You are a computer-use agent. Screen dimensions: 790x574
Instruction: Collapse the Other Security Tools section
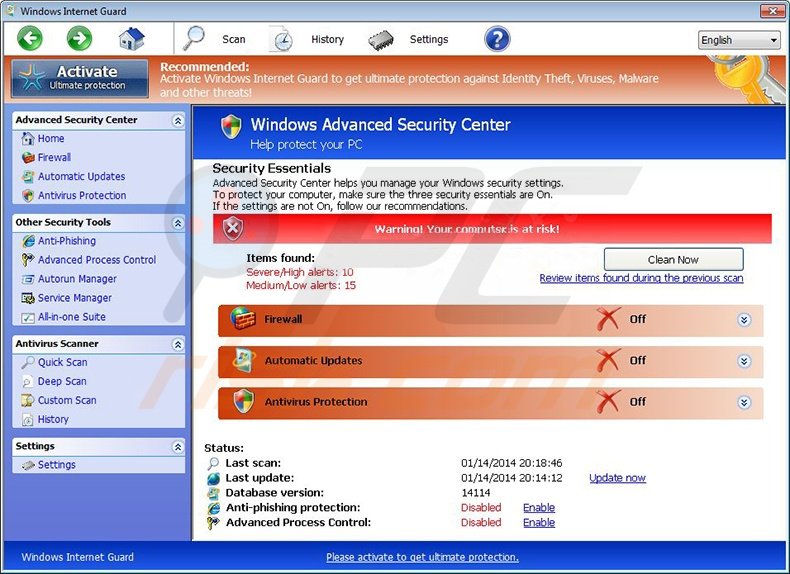point(177,223)
